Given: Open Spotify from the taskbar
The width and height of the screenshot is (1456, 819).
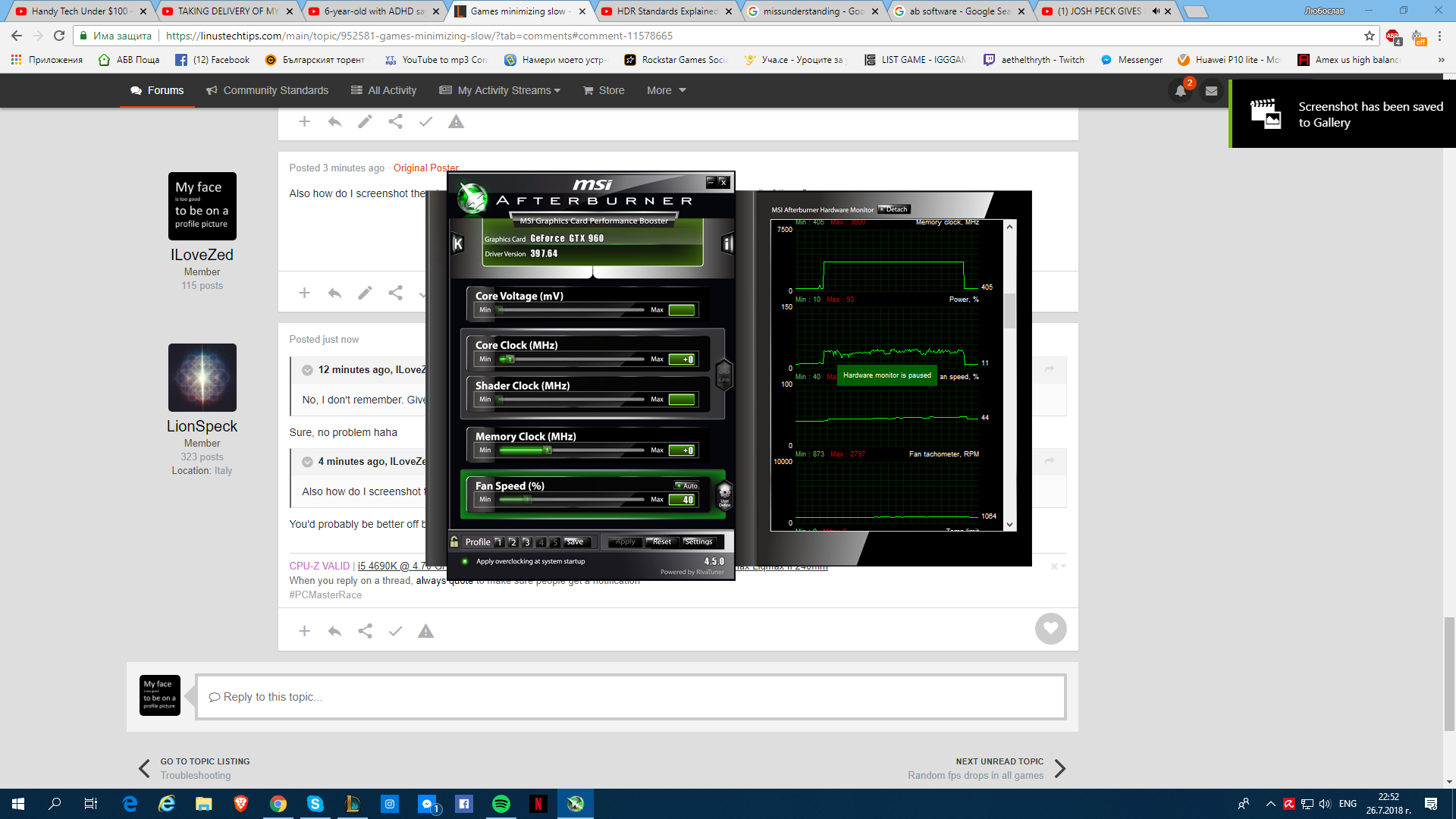Looking at the screenshot, I should click(501, 804).
